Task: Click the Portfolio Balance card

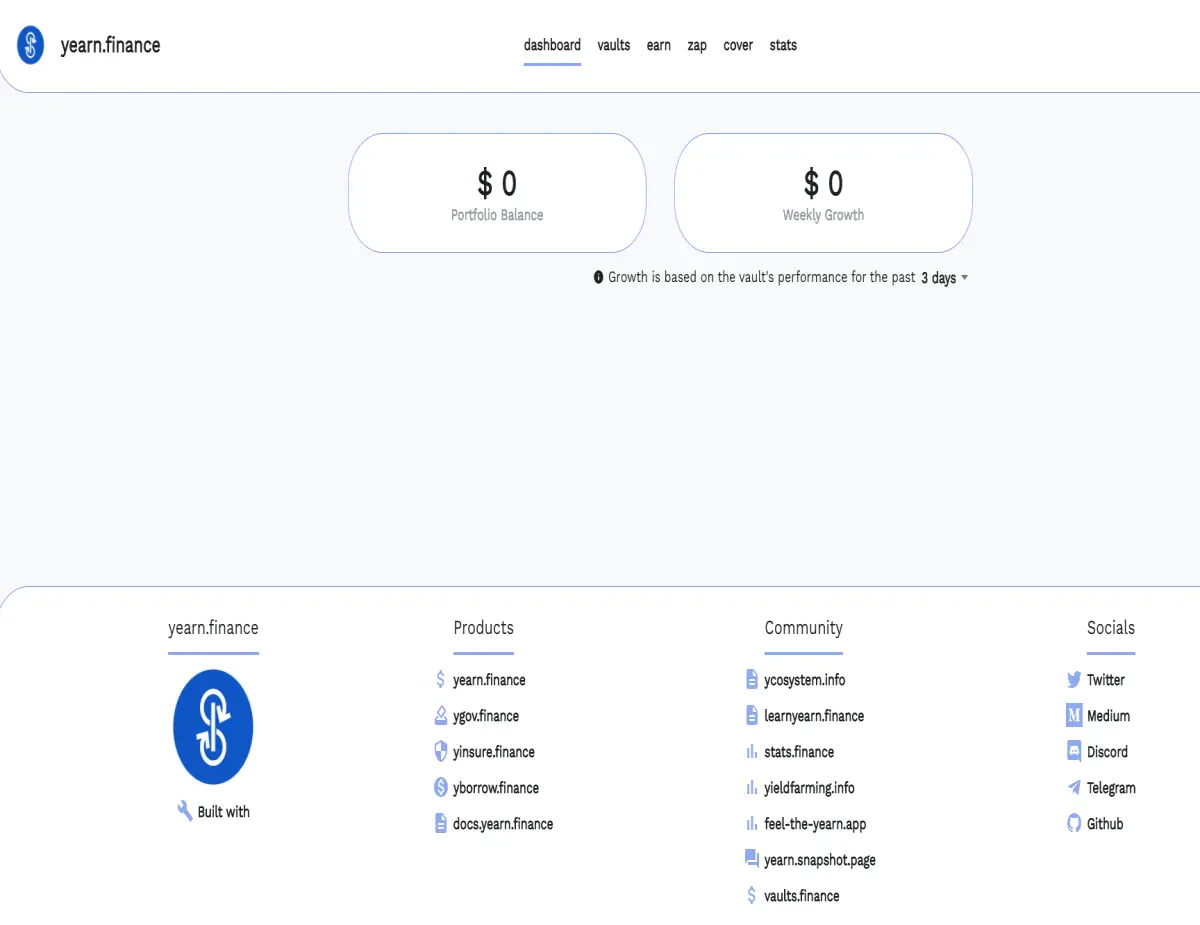Action: (x=497, y=193)
